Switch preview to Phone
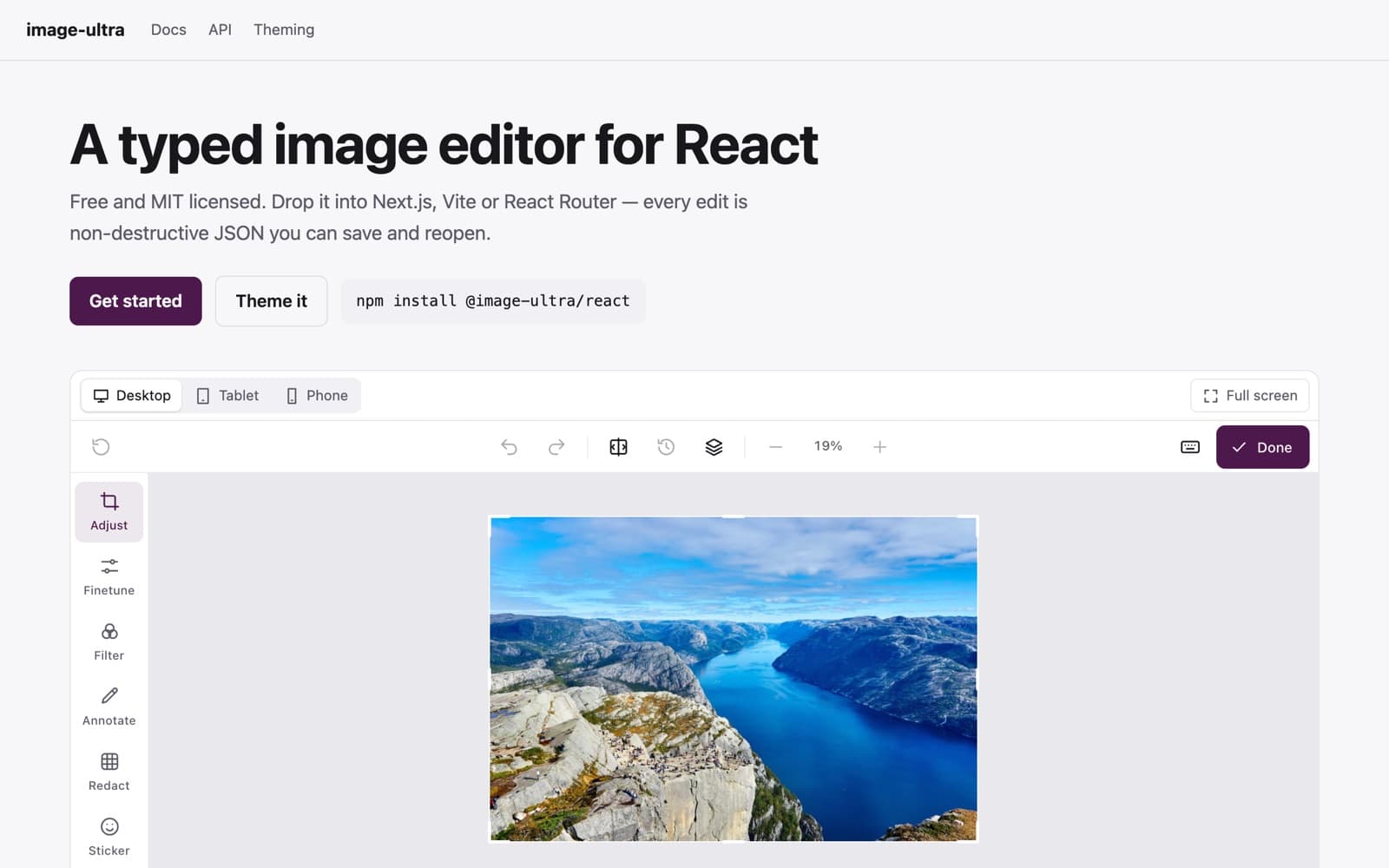The image size is (1389, 868). (317, 396)
